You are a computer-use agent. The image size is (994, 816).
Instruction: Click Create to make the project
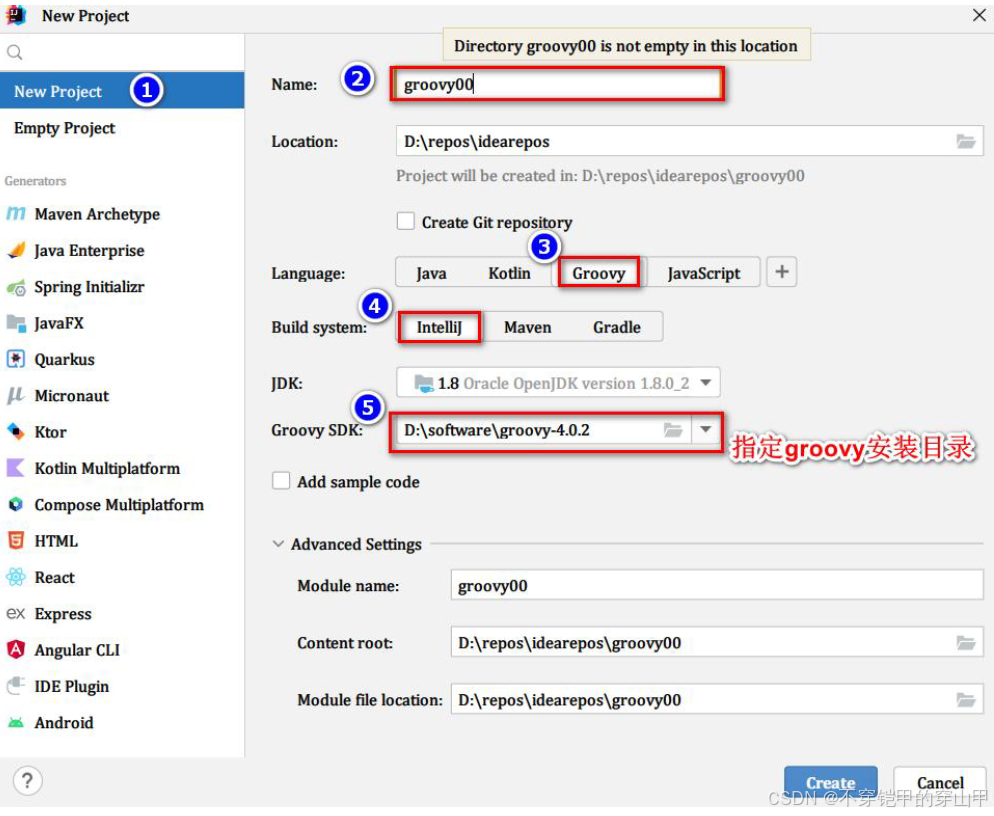[x=830, y=783]
